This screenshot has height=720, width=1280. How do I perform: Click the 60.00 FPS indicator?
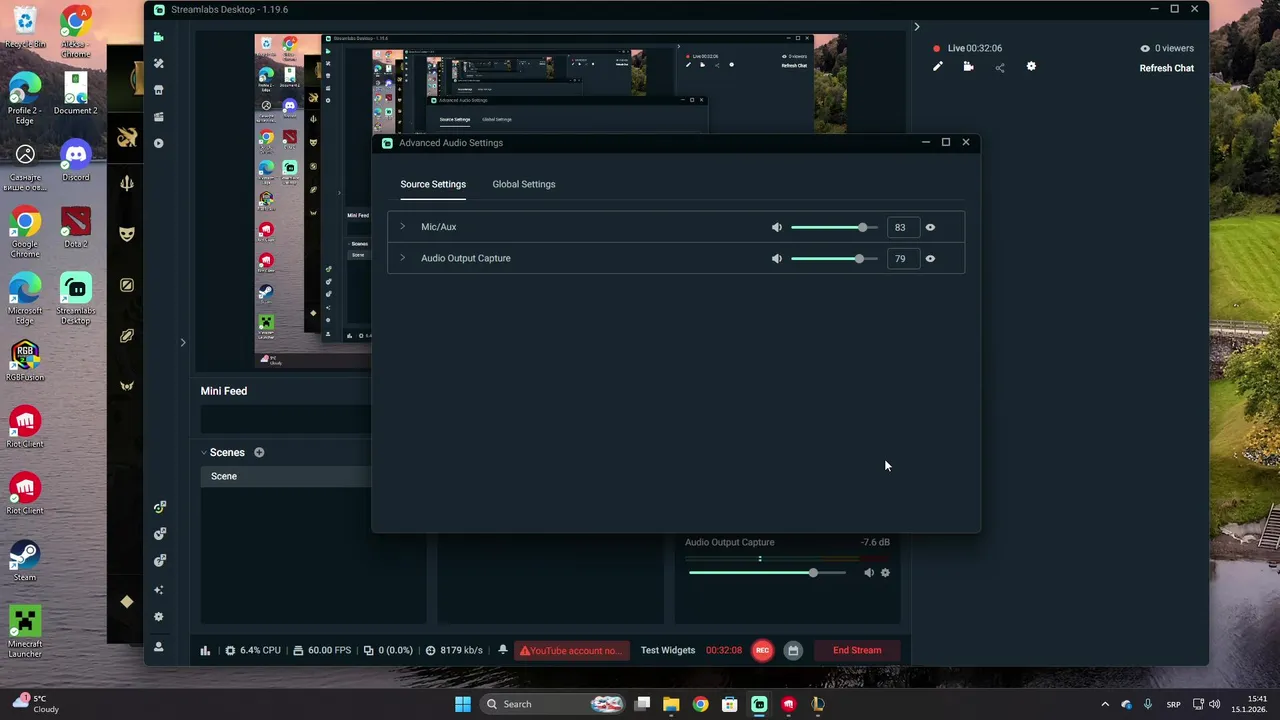(x=322, y=650)
